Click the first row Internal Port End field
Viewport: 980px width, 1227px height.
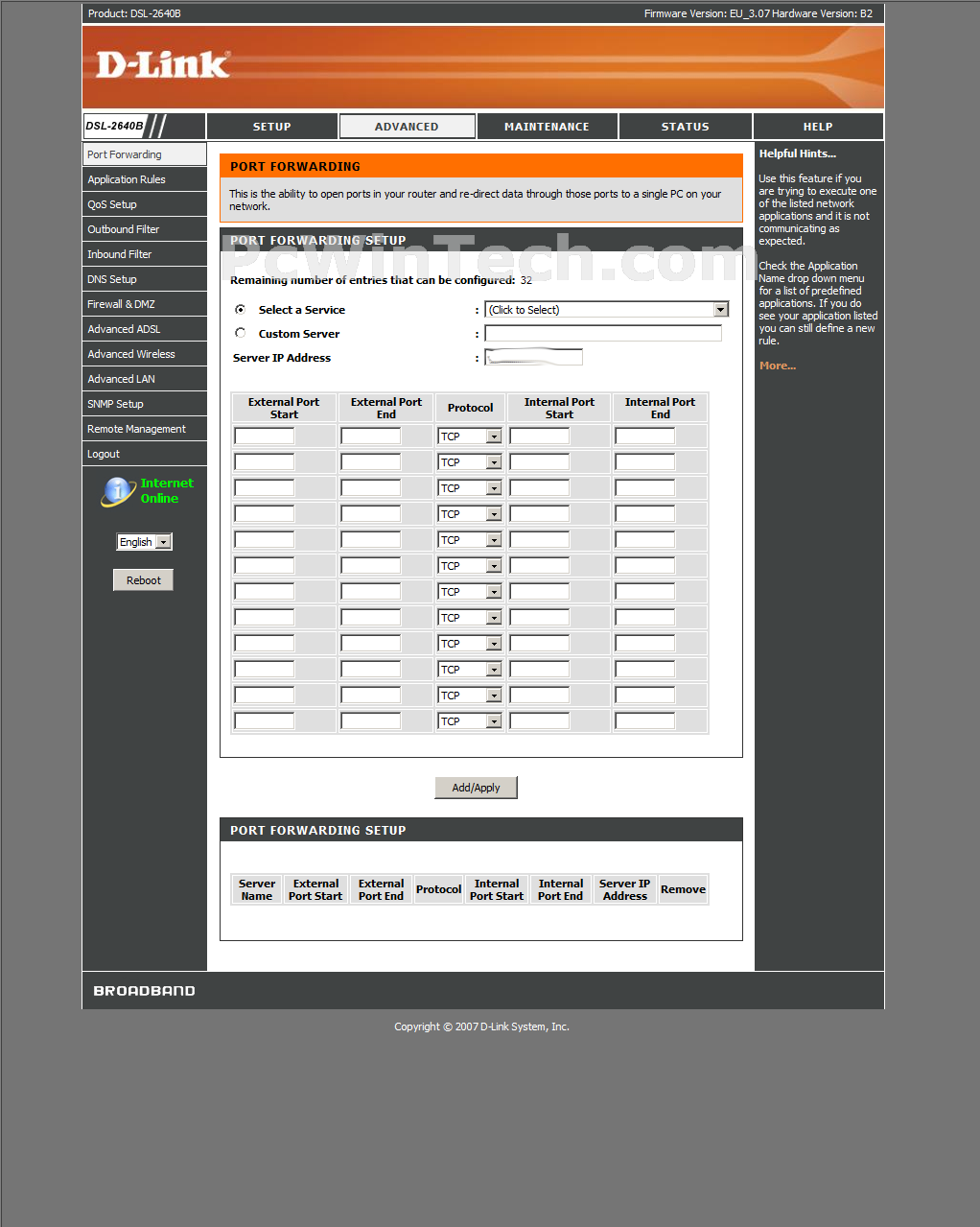(x=645, y=436)
